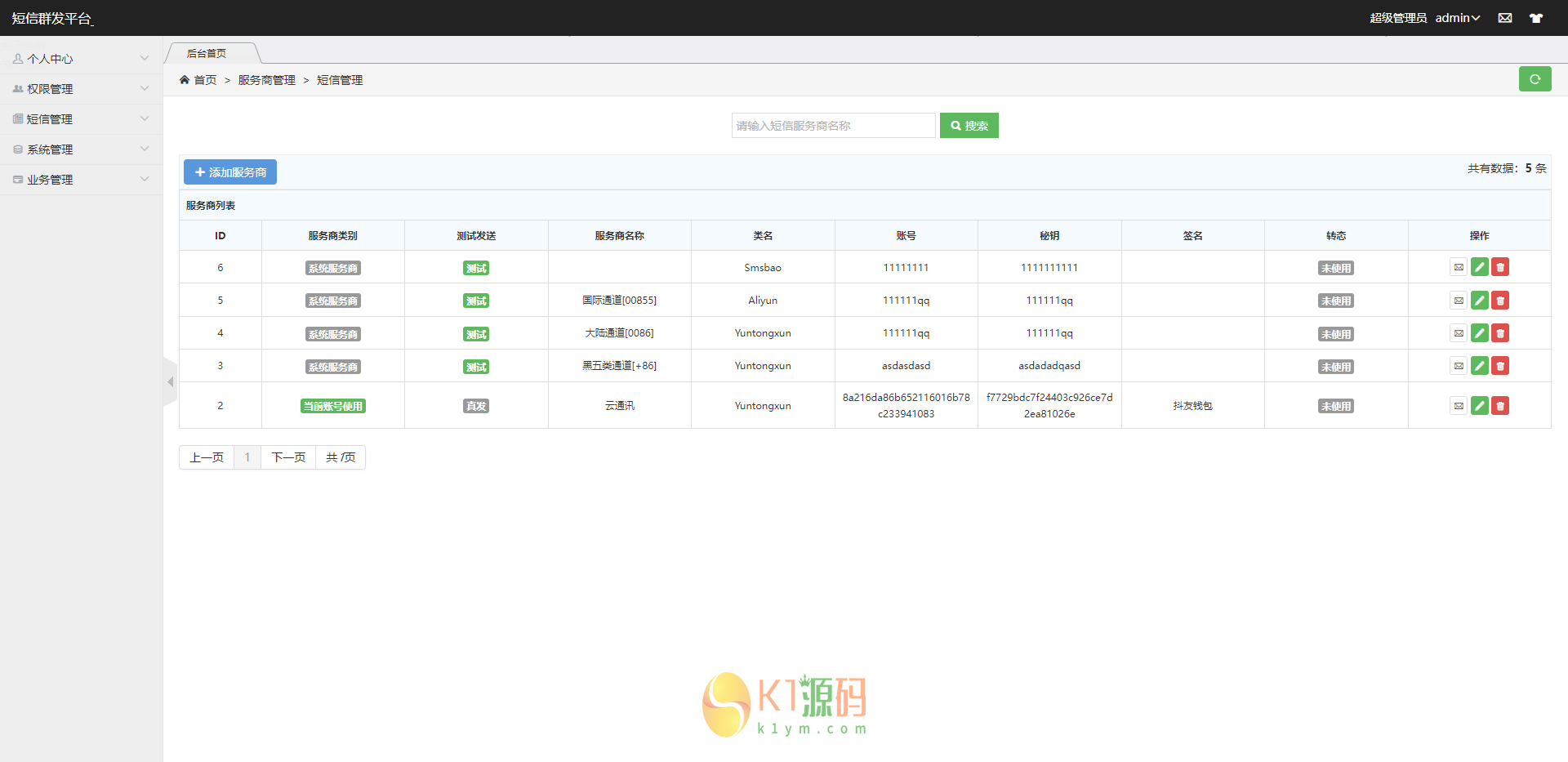
Task: Click the envelope icon for row ID 6
Action: pos(1459,267)
